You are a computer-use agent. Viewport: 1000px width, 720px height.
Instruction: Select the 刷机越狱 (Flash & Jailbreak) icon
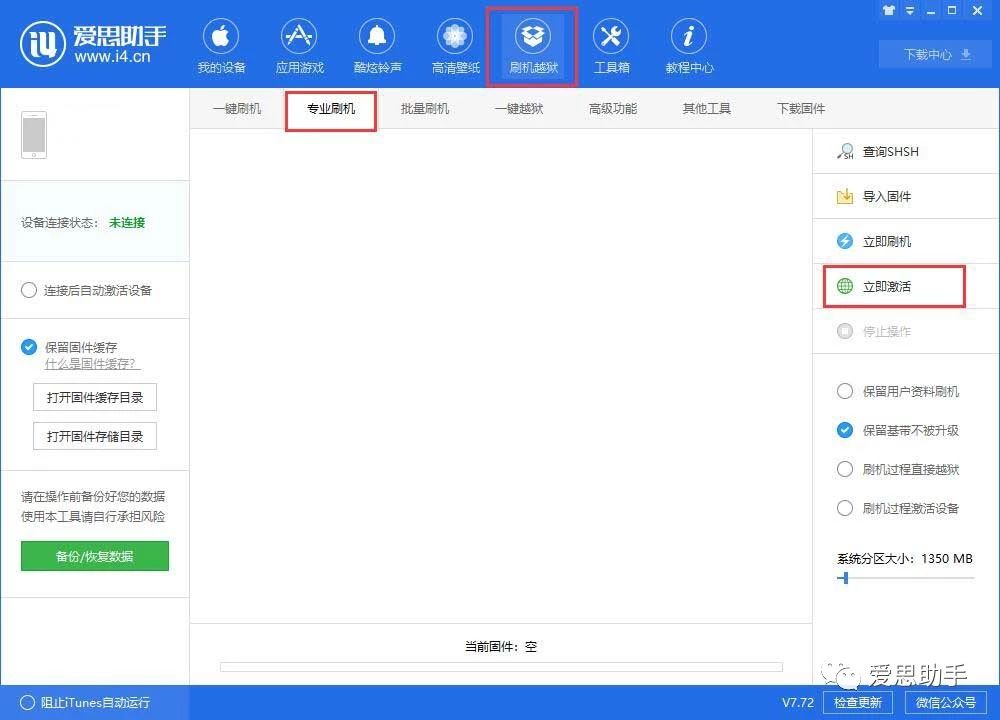(x=532, y=45)
